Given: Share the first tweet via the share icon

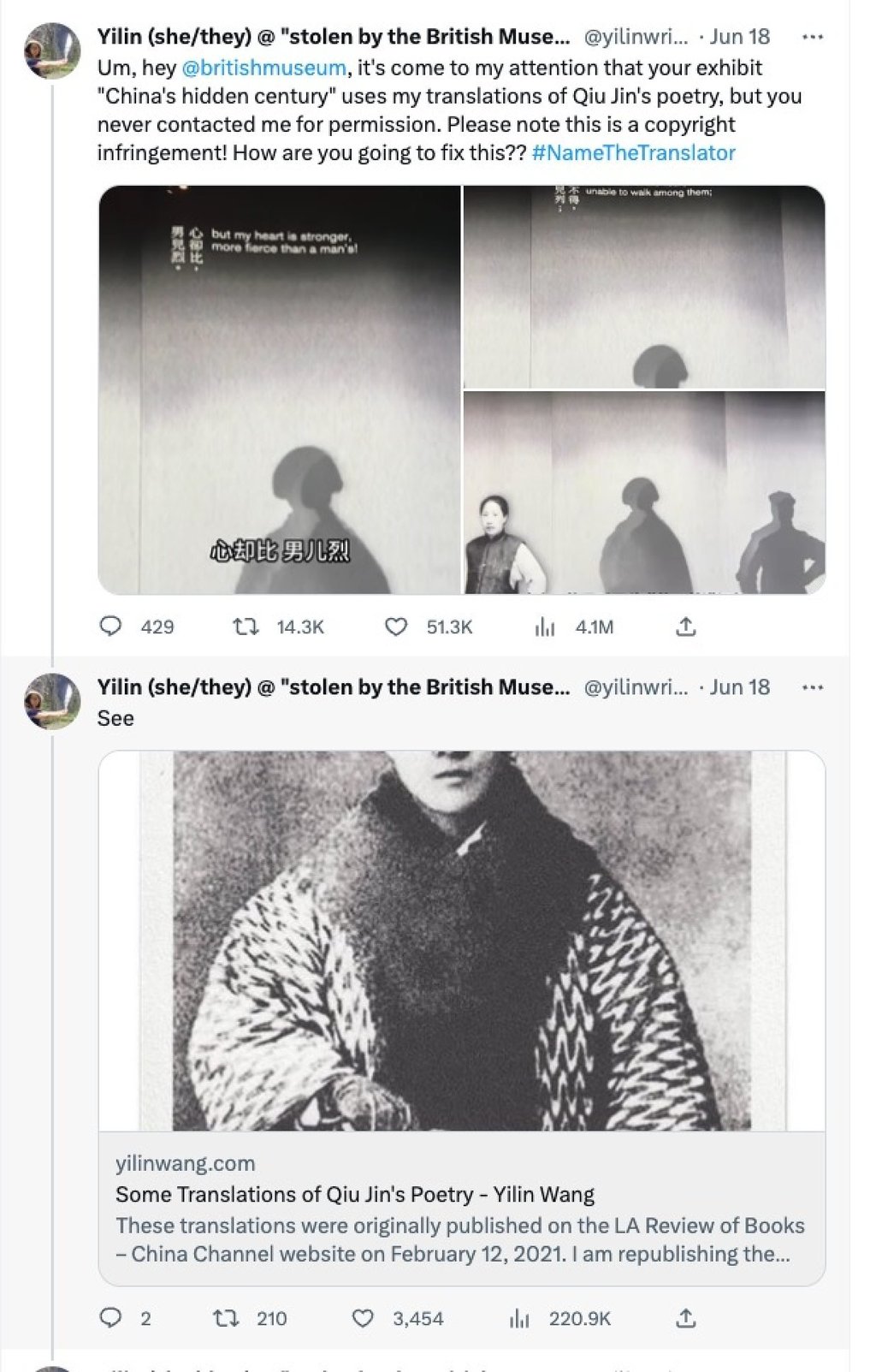Looking at the screenshot, I should click(x=687, y=627).
